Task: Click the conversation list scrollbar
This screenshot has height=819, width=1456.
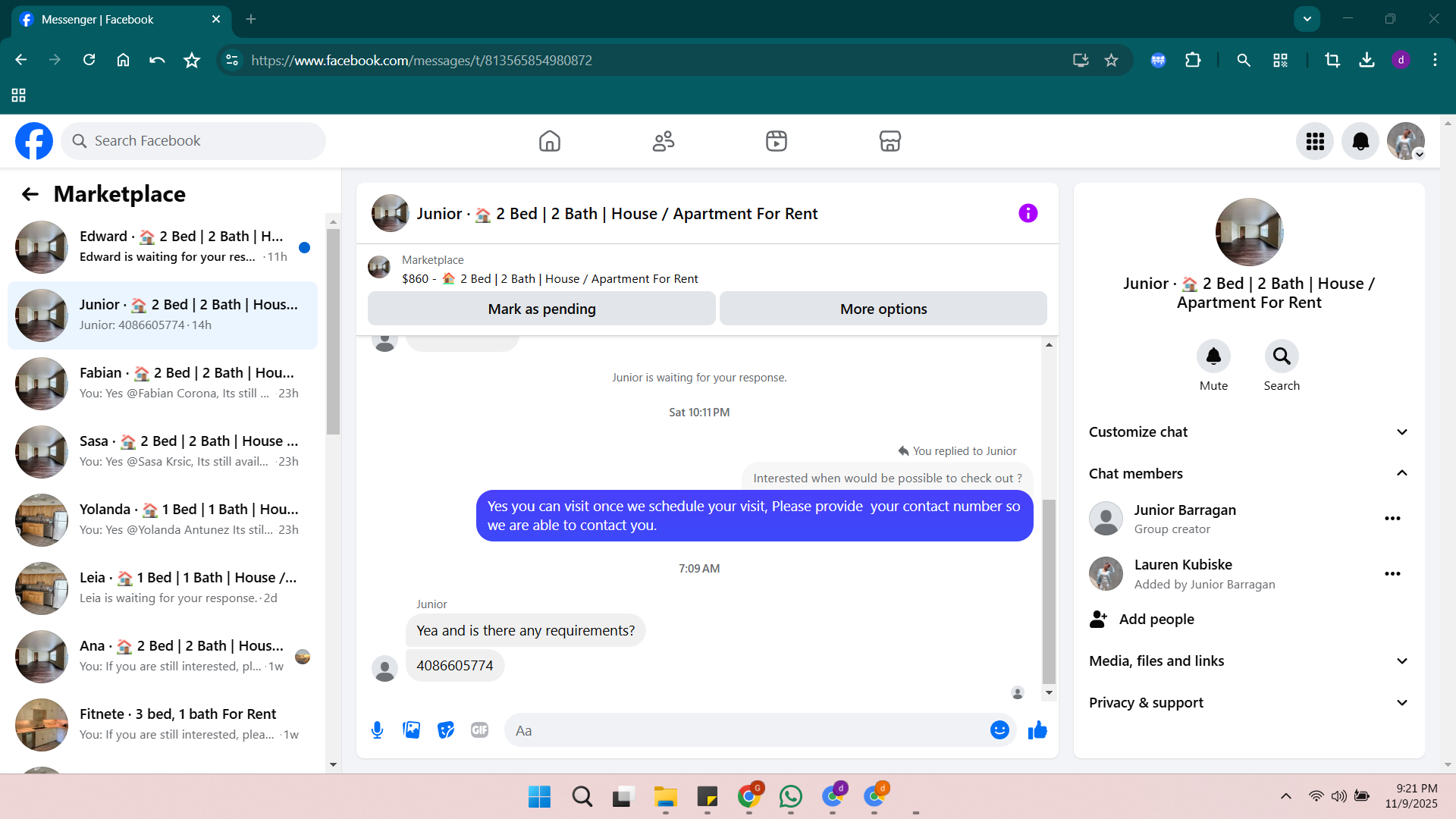Action: tap(333, 331)
